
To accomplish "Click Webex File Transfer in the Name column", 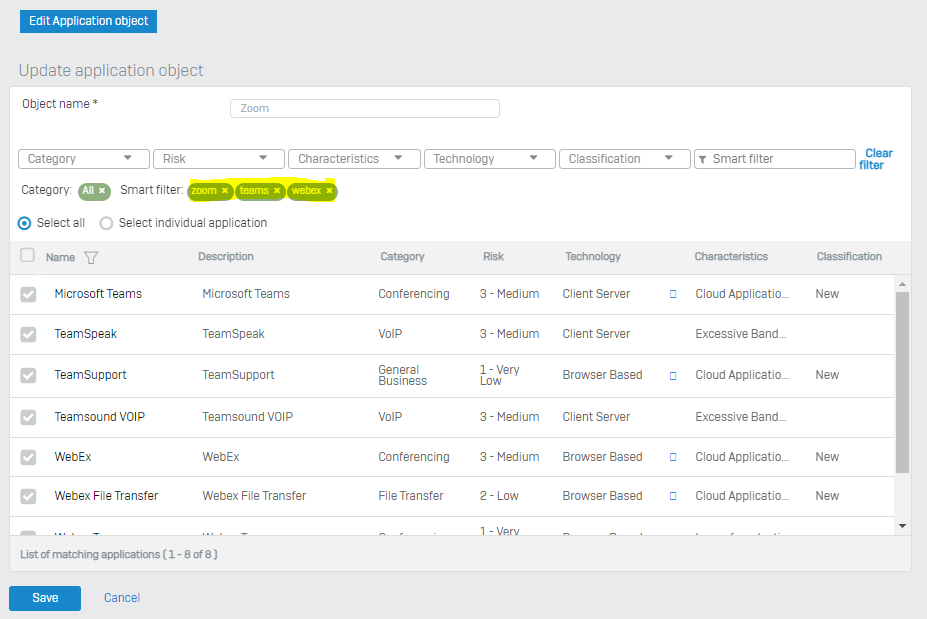I will click(x=106, y=496).
